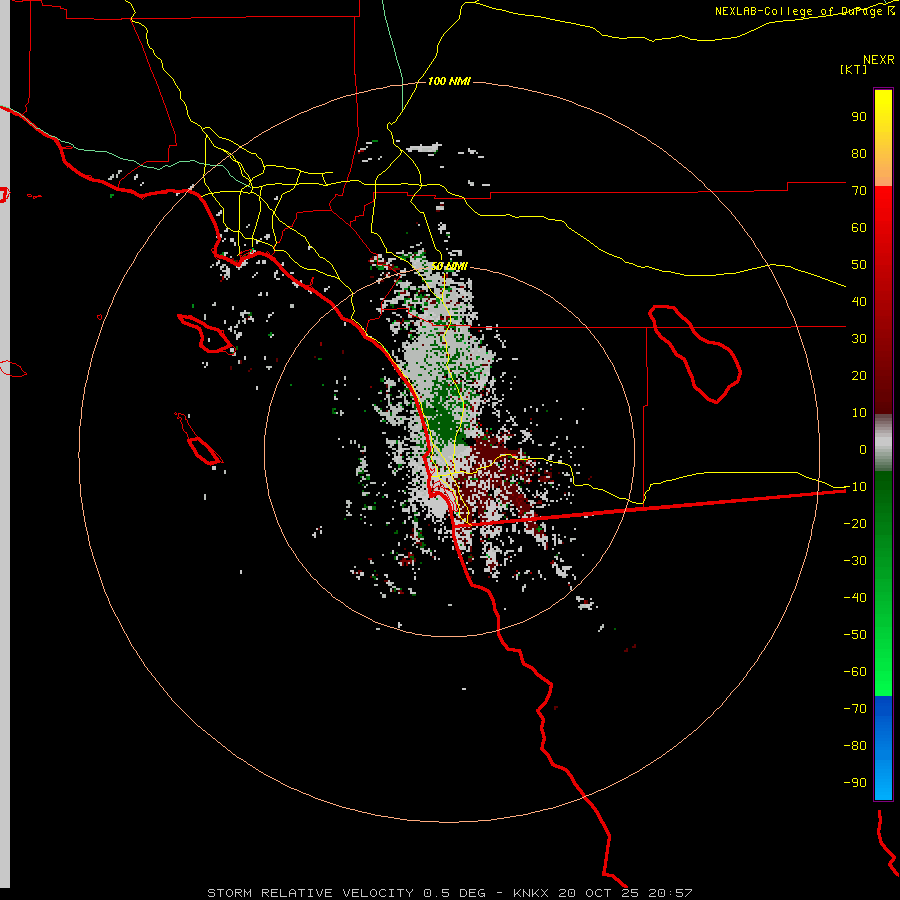Click the -50 scale label

(x=855, y=634)
